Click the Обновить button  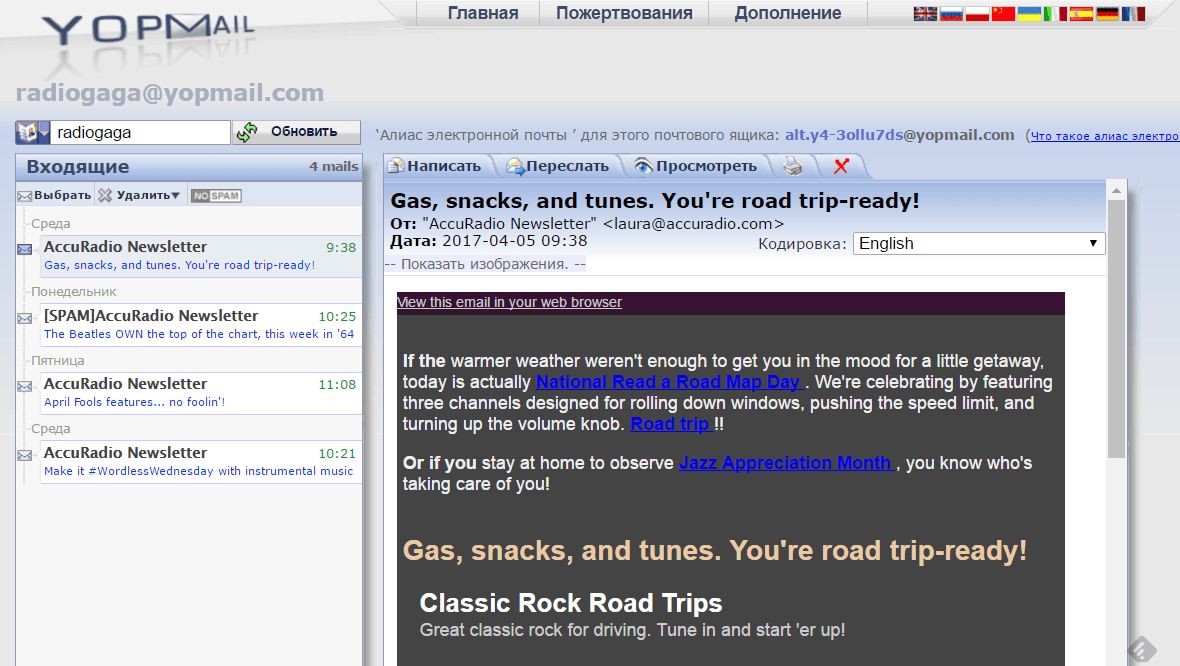[x=296, y=132]
